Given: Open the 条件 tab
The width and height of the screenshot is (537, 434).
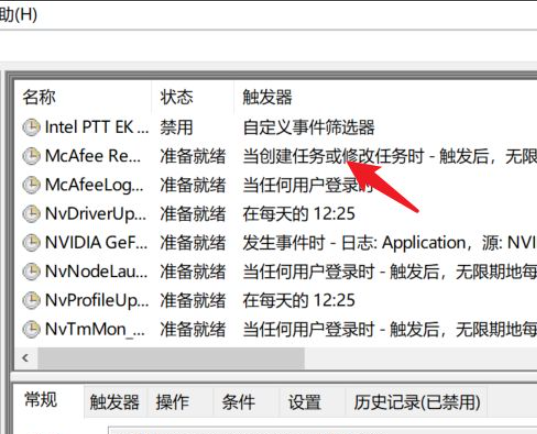Looking at the screenshot, I should [238, 402].
